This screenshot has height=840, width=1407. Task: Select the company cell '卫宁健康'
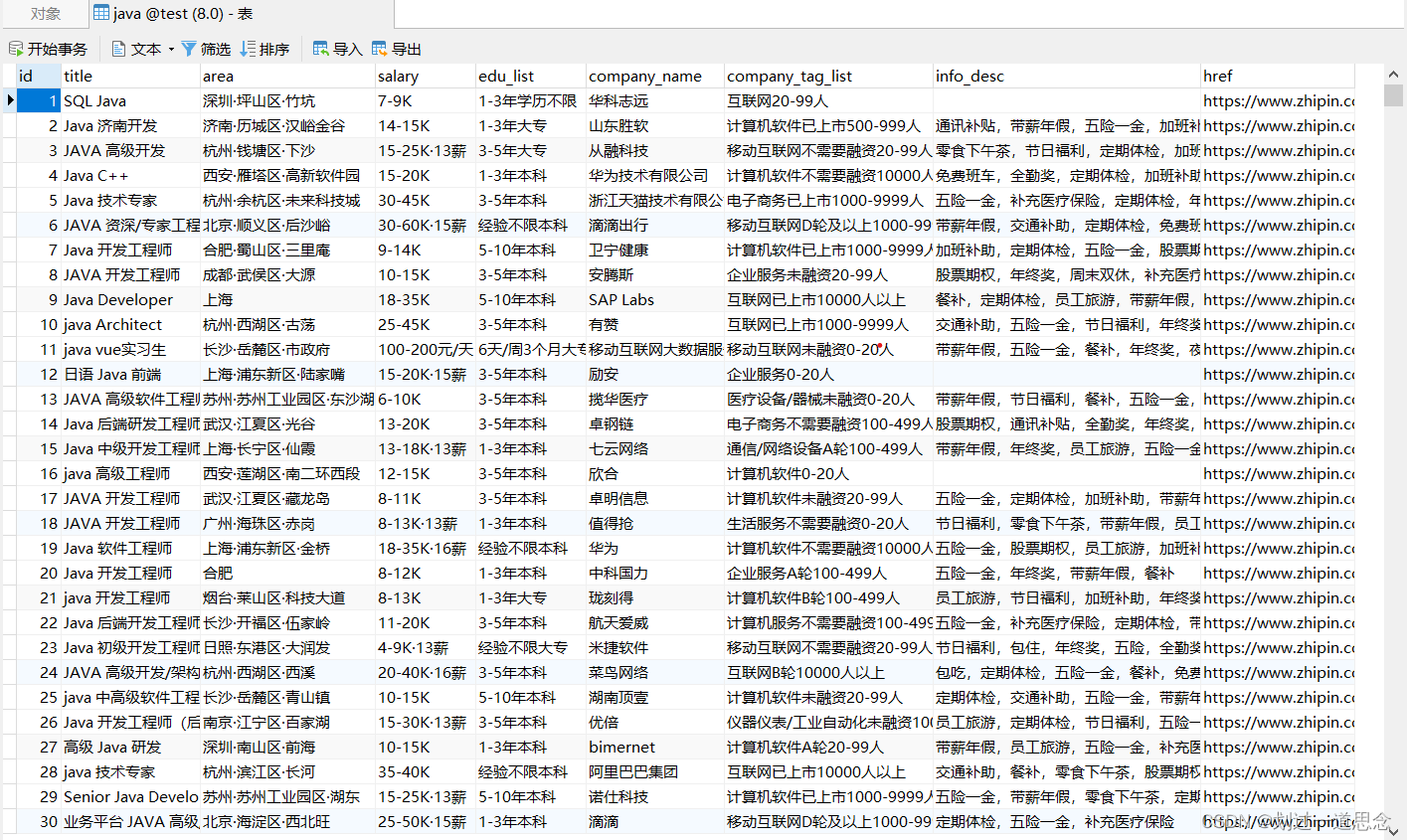655,250
